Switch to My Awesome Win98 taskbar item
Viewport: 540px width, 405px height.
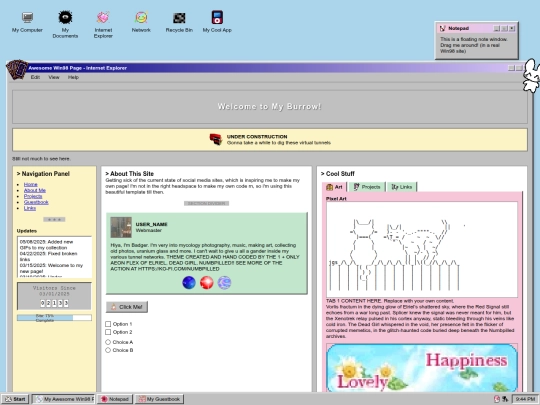(64, 399)
